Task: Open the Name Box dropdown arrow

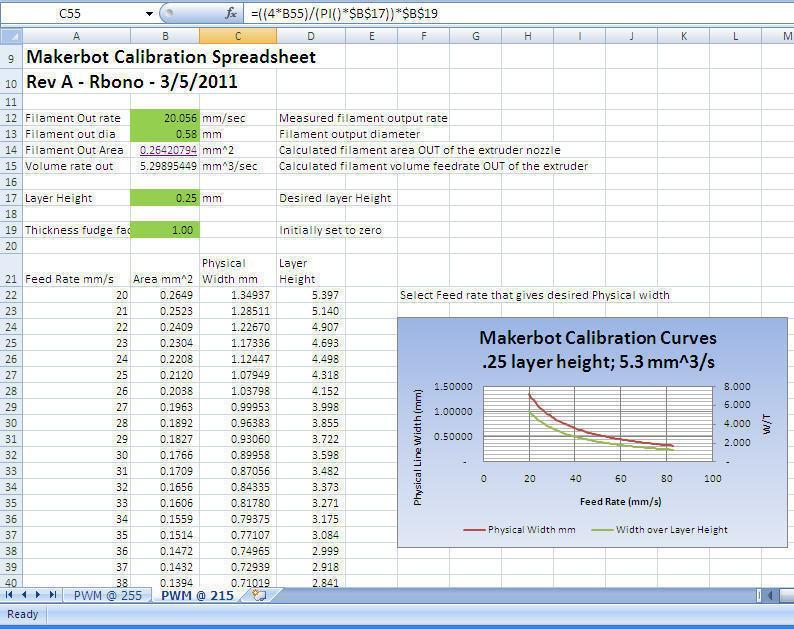Action: point(149,14)
